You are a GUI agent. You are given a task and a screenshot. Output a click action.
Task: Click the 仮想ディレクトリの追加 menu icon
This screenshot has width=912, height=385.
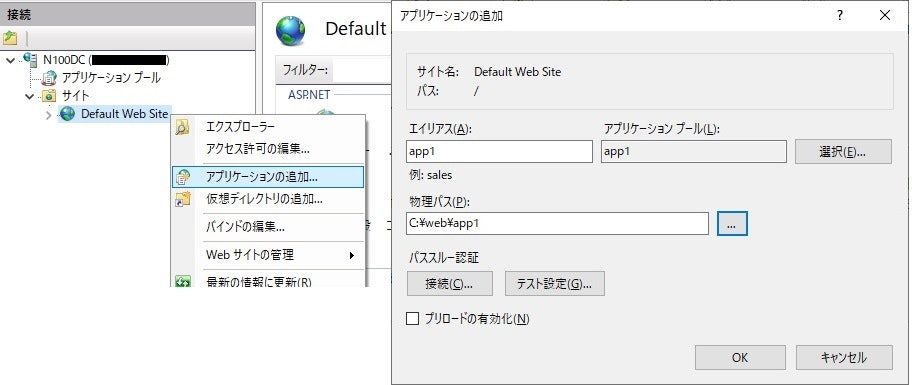183,199
